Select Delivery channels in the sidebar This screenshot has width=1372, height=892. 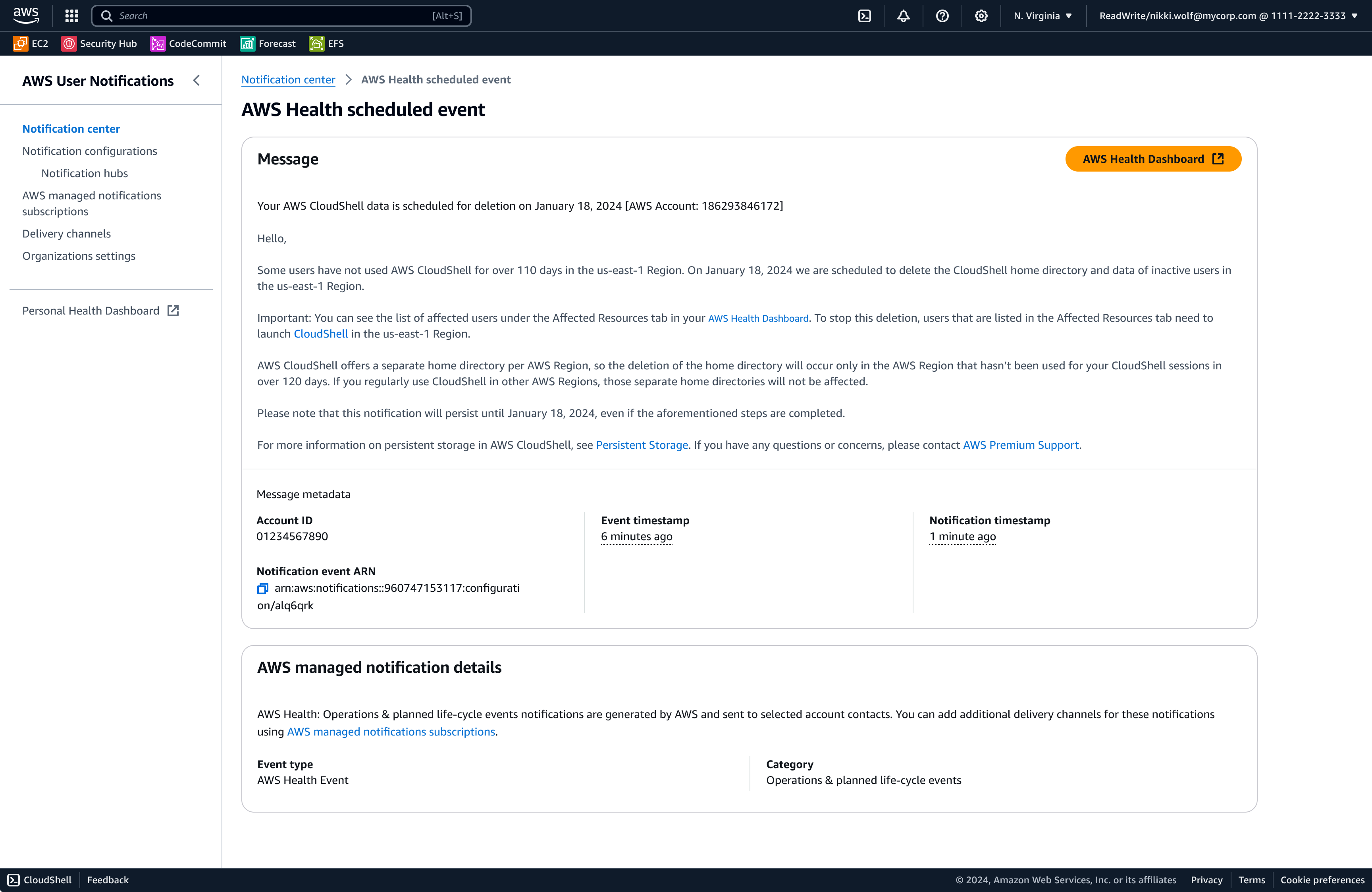[67, 234]
